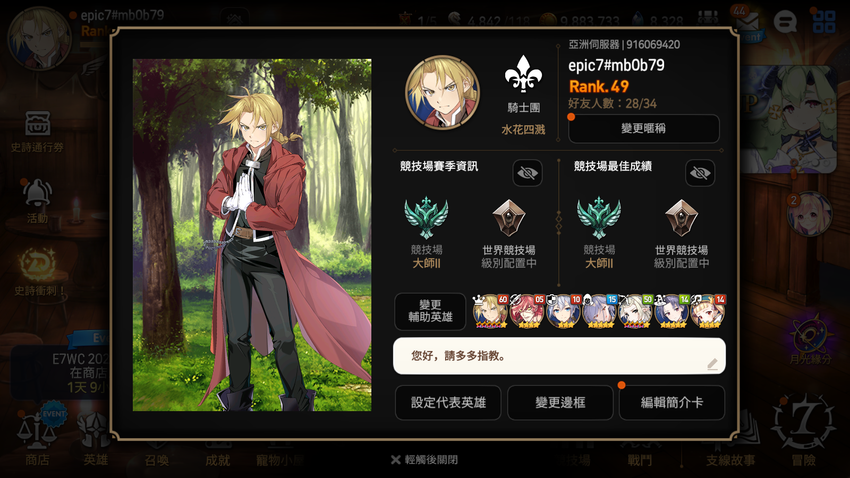
Task: Hide arena season info with eye icon
Action: tap(527, 173)
